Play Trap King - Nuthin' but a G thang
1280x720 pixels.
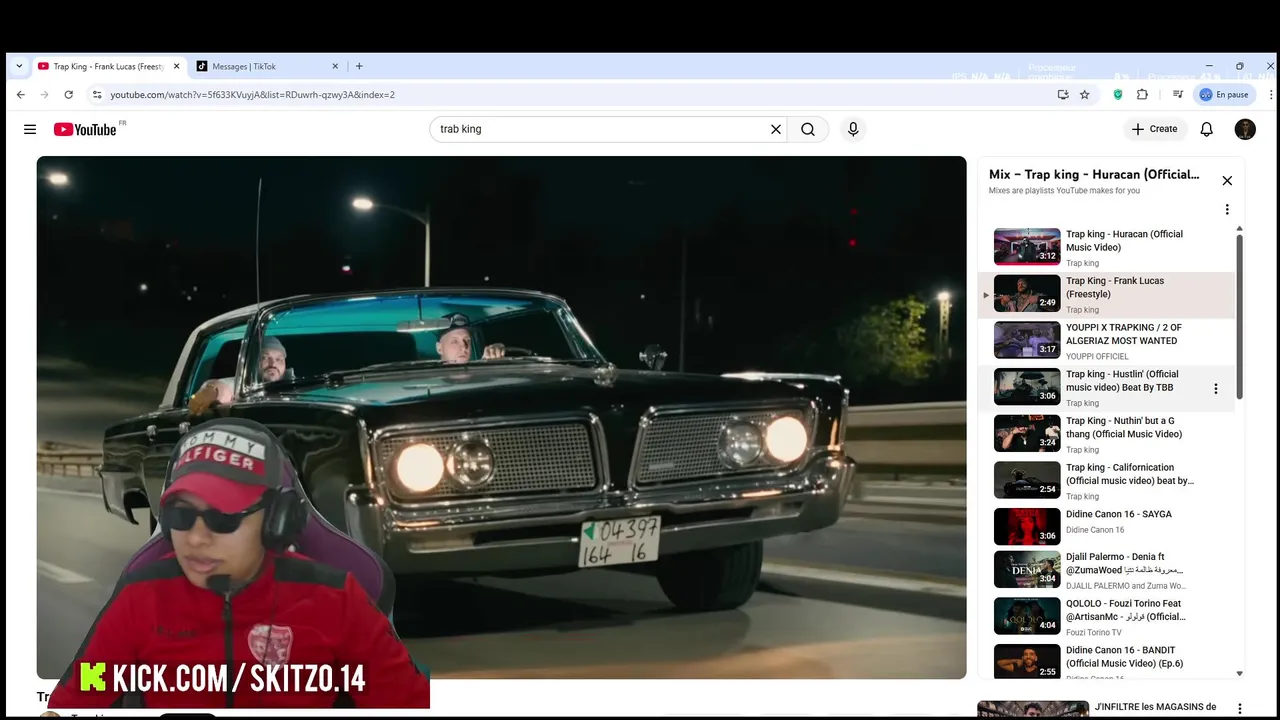pos(1106,434)
